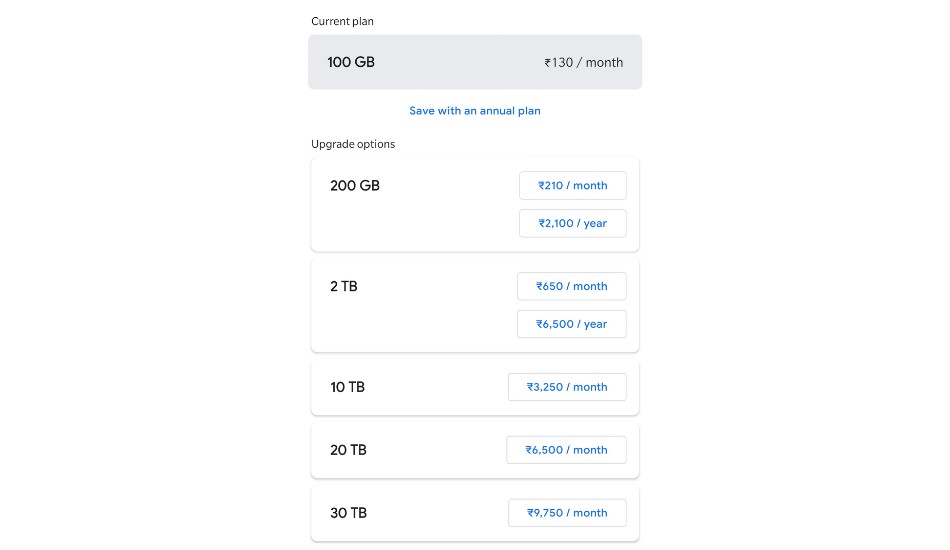Screen dimensions: 950x550
Task: Click the Upgrade options heading
Action: (353, 144)
